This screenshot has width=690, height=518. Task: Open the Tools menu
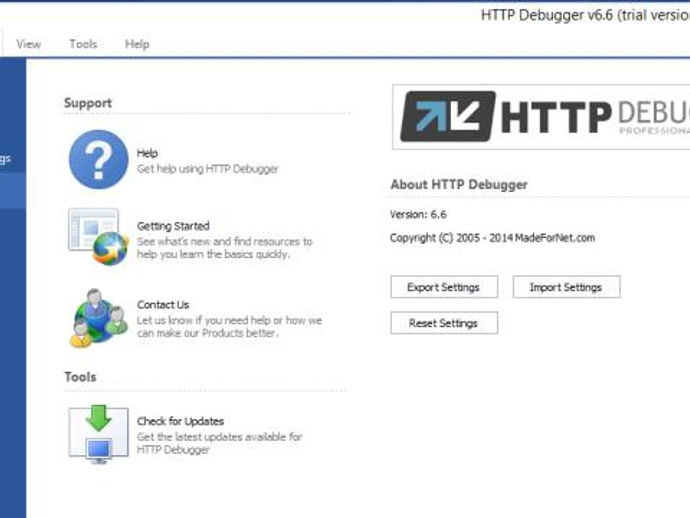[83, 44]
